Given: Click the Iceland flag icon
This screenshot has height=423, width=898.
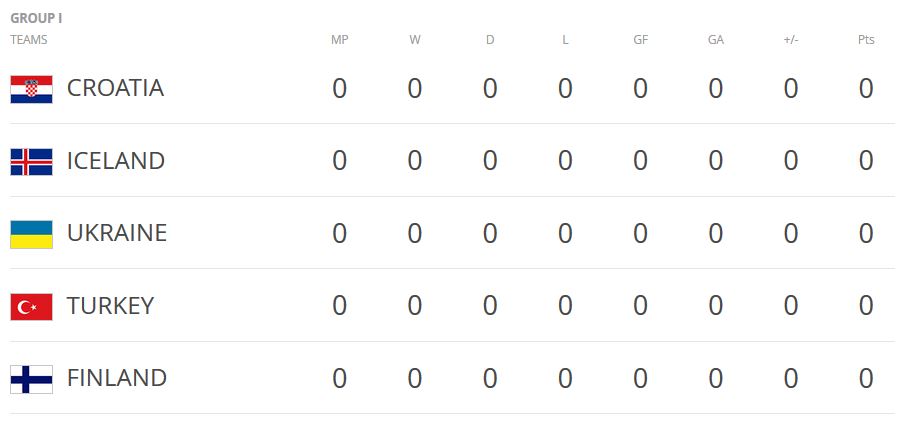Looking at the screenshot, I should pyautogui.click(x=31, y=162).
